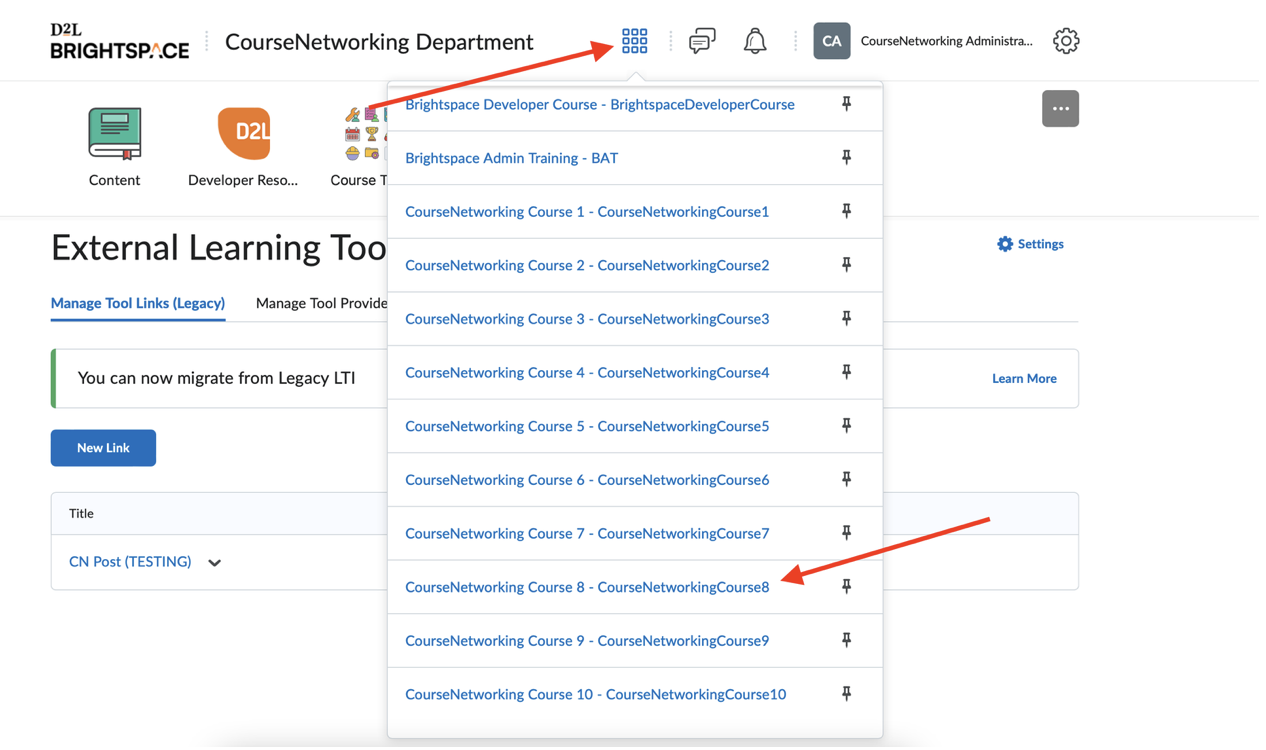1266x750 pixels.
Task: Open the three-dots more options button
Action: click(x=1060, y=109)
